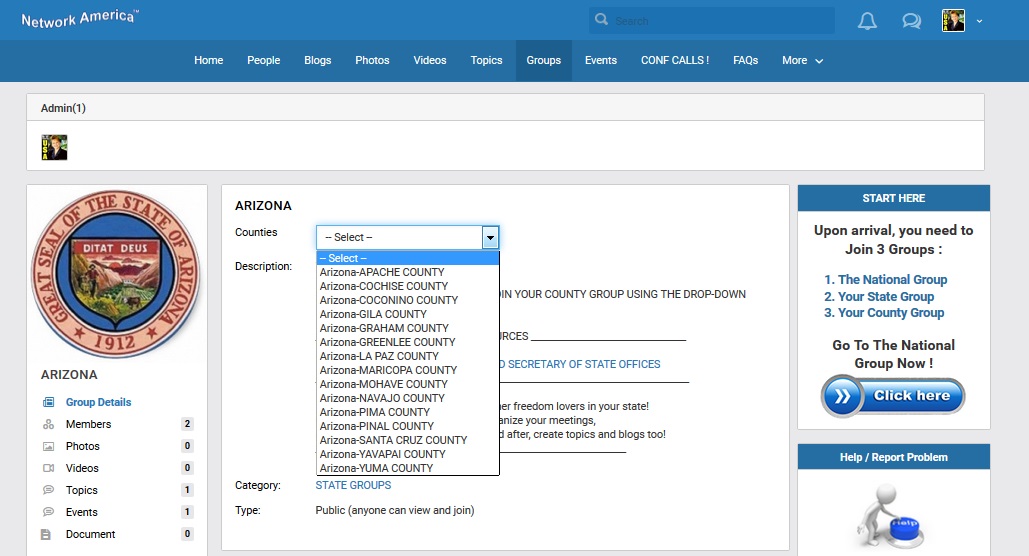Open the messages chat bubble icon
This screenshot has width=1029, height=556.
click(x=911, y=21)
